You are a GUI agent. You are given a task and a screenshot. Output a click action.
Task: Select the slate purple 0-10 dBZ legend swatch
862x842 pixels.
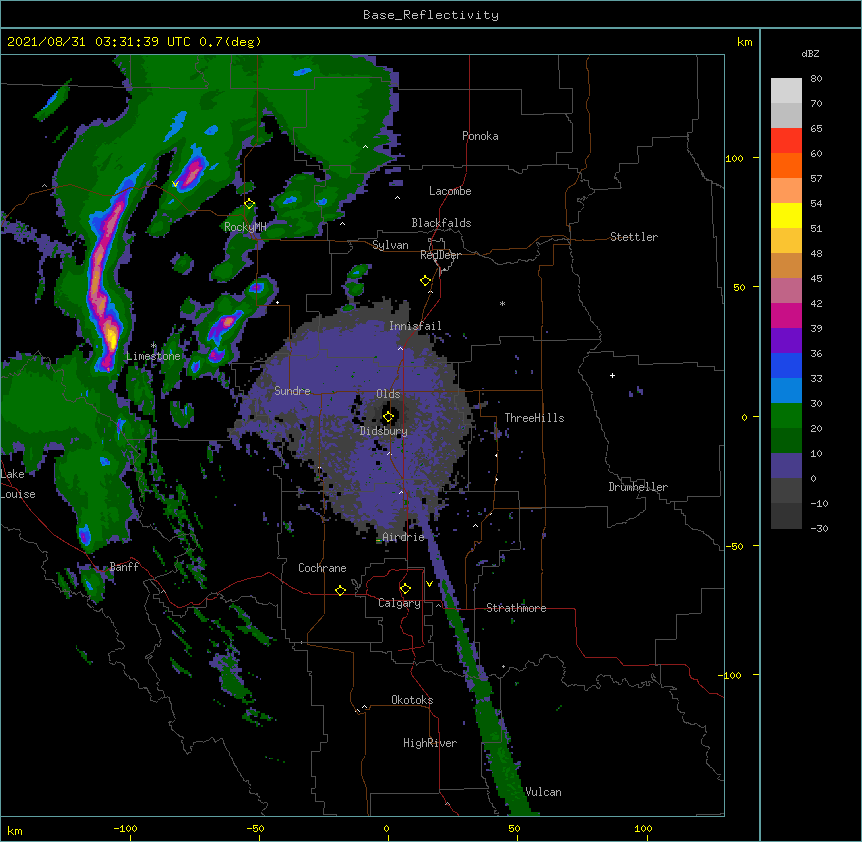coord(786,466)
